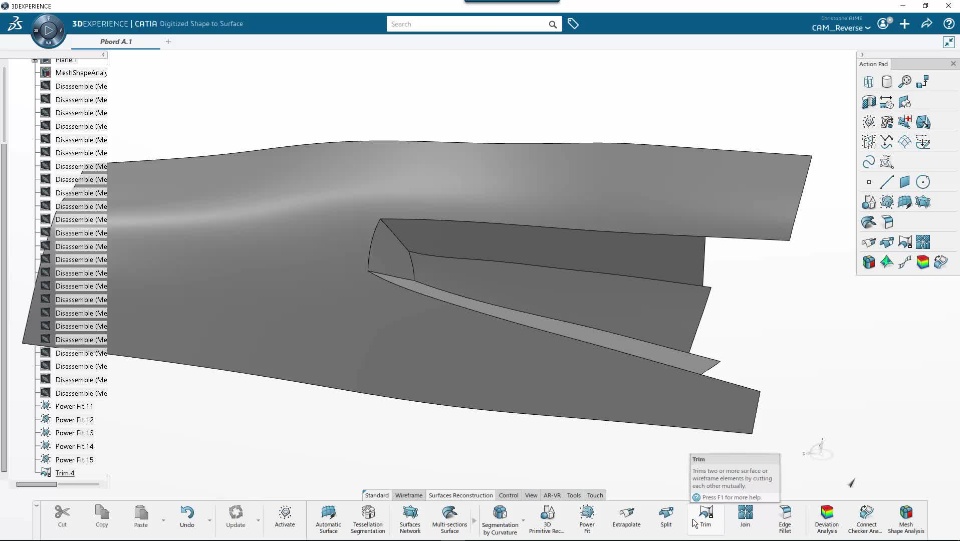Open the CAM_Reverse role dropdown
Viewport: 960px width, 541px height.
point(841,28)
